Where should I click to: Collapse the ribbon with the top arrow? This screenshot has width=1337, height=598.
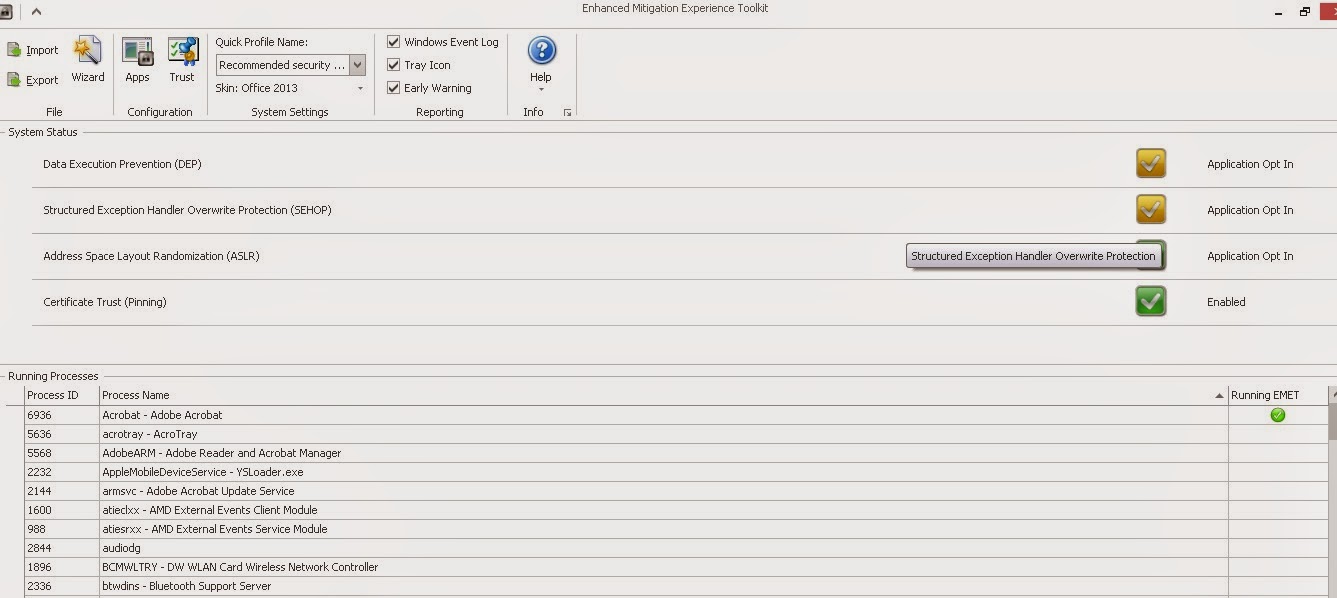point(36,11)
